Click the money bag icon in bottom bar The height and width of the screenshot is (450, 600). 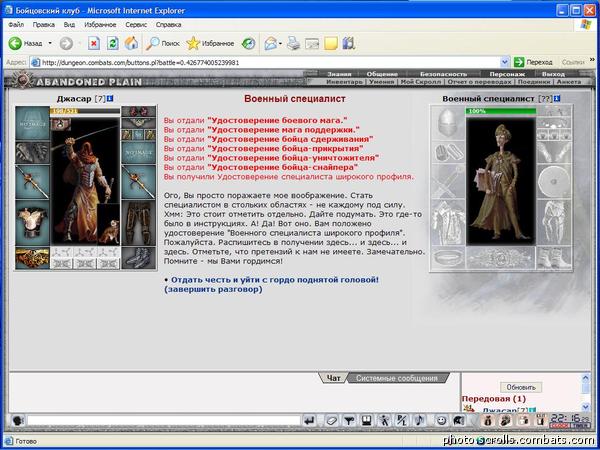click(x=487, y=420)
